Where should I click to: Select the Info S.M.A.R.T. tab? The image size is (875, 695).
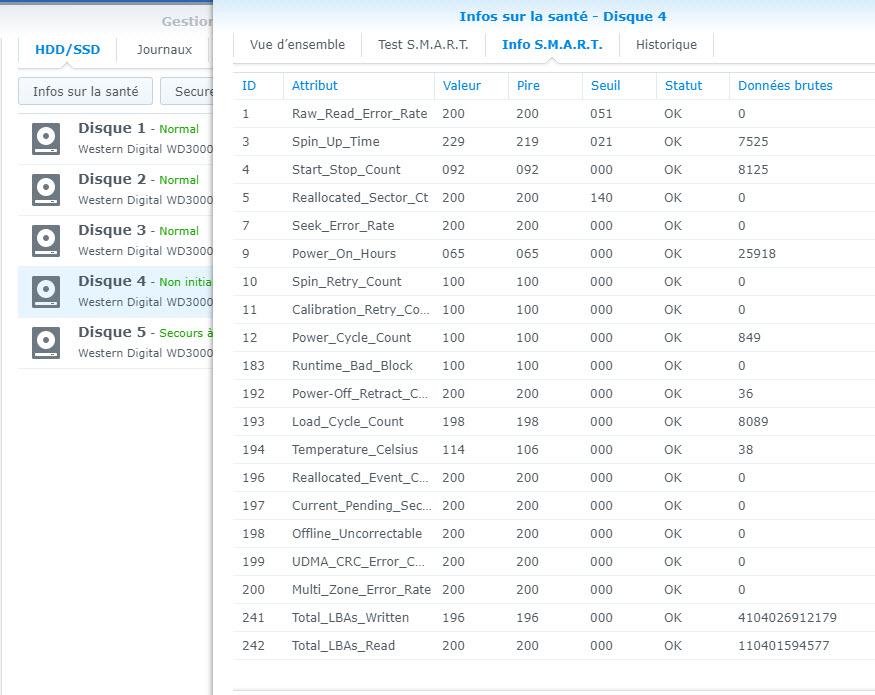click(552, 45)
